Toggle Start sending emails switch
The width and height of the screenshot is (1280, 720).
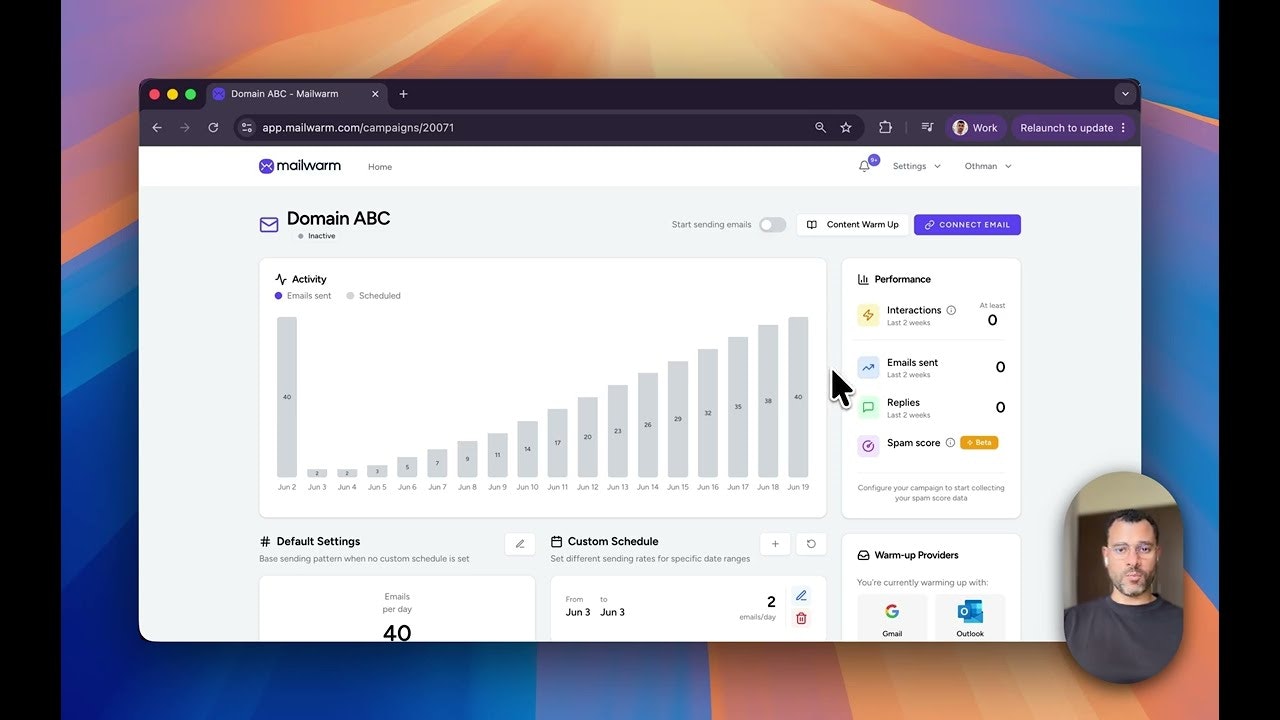772,225
